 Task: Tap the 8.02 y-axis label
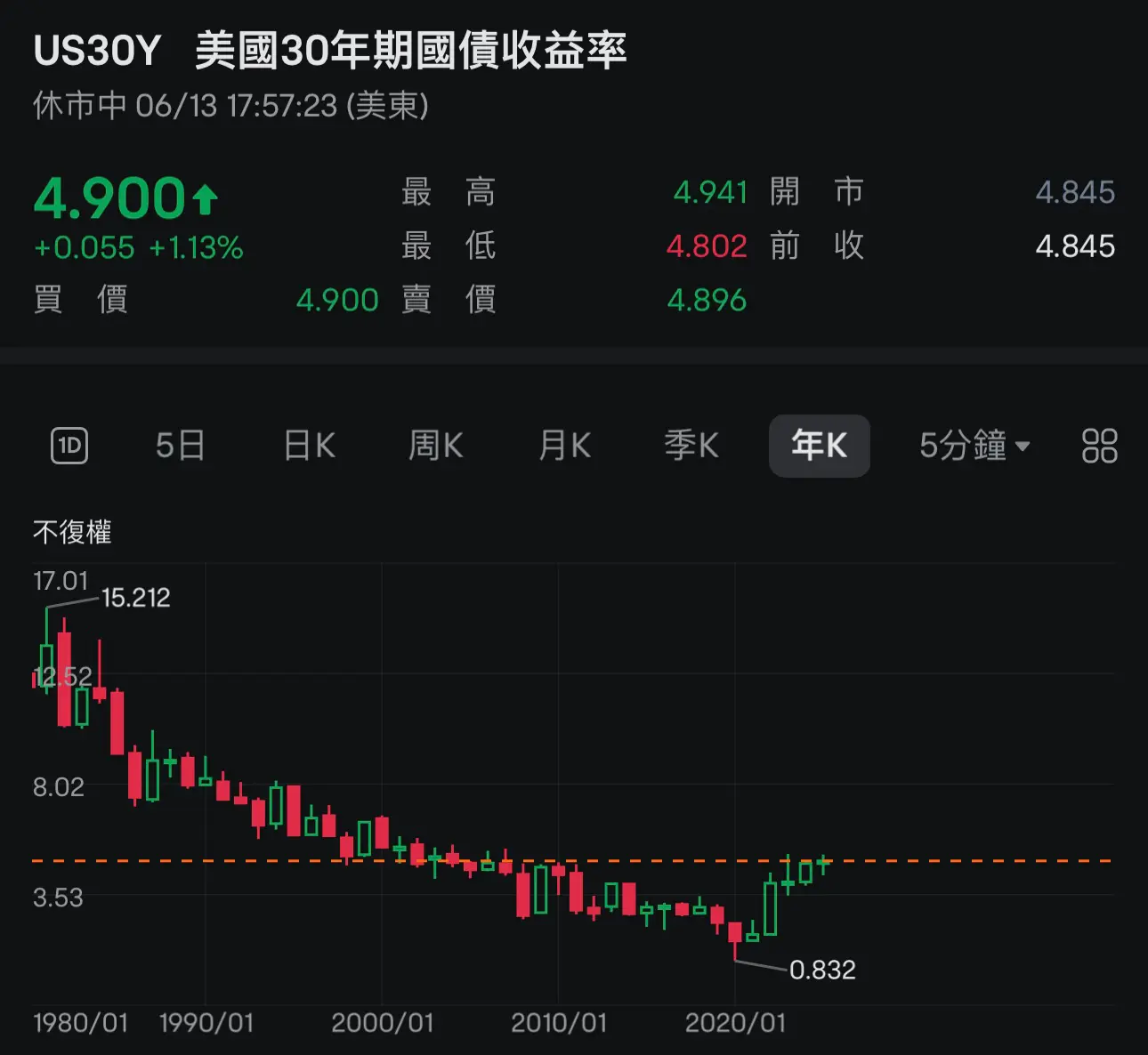pos(59,787)
